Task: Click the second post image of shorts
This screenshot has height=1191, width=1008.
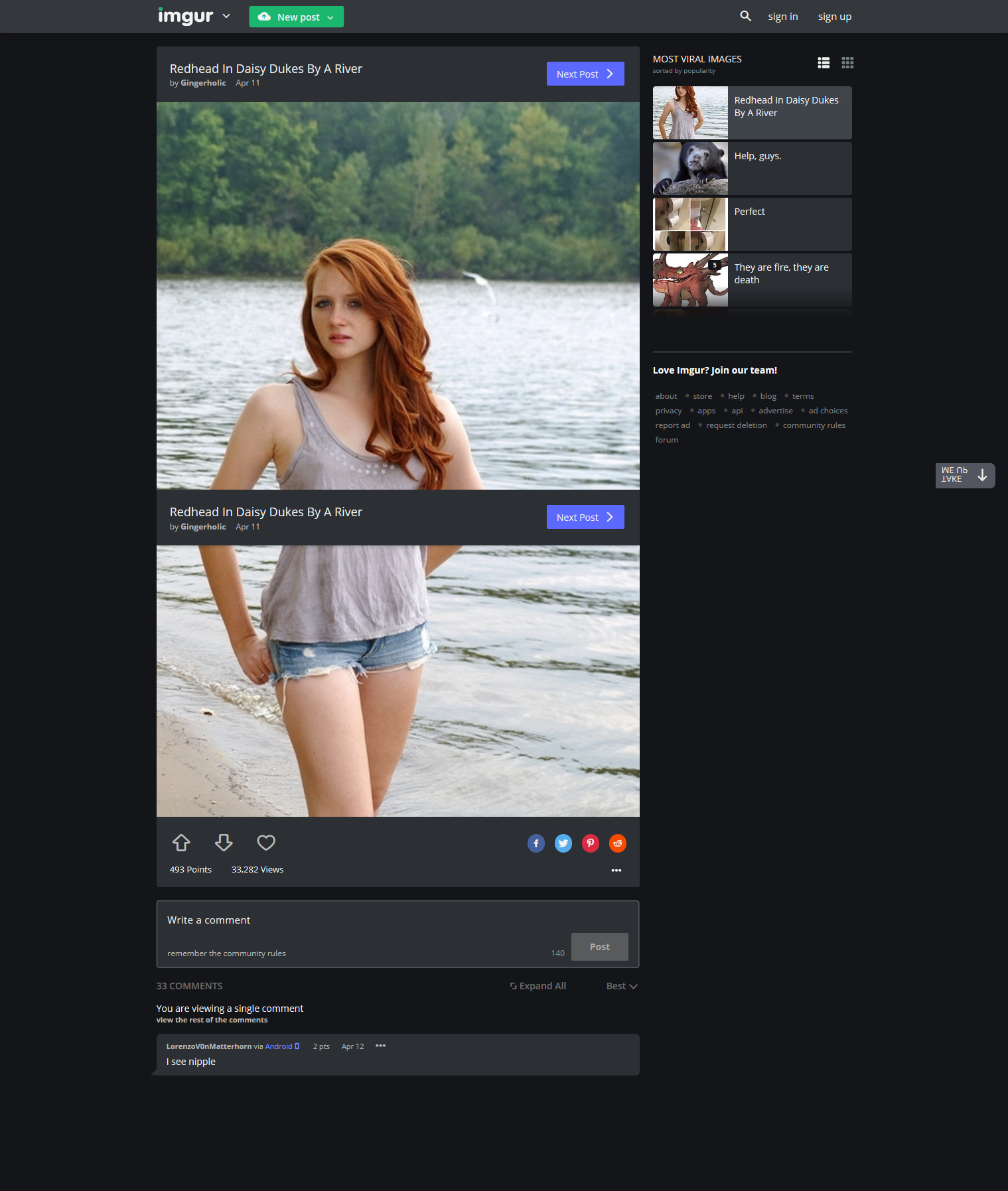Action: [x=398, y=681]
